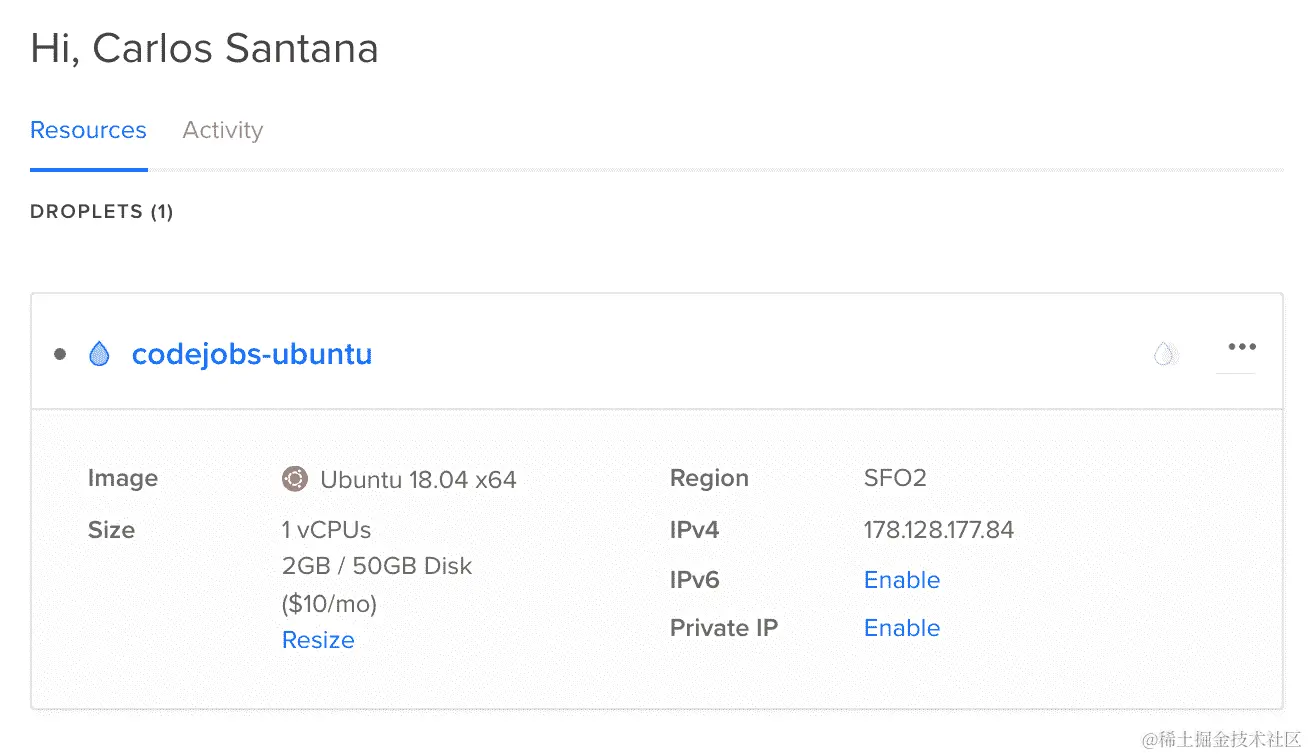The image size is (1308, 756).
Task: Click the IPv4 label
Action: [x=694, y=530]
